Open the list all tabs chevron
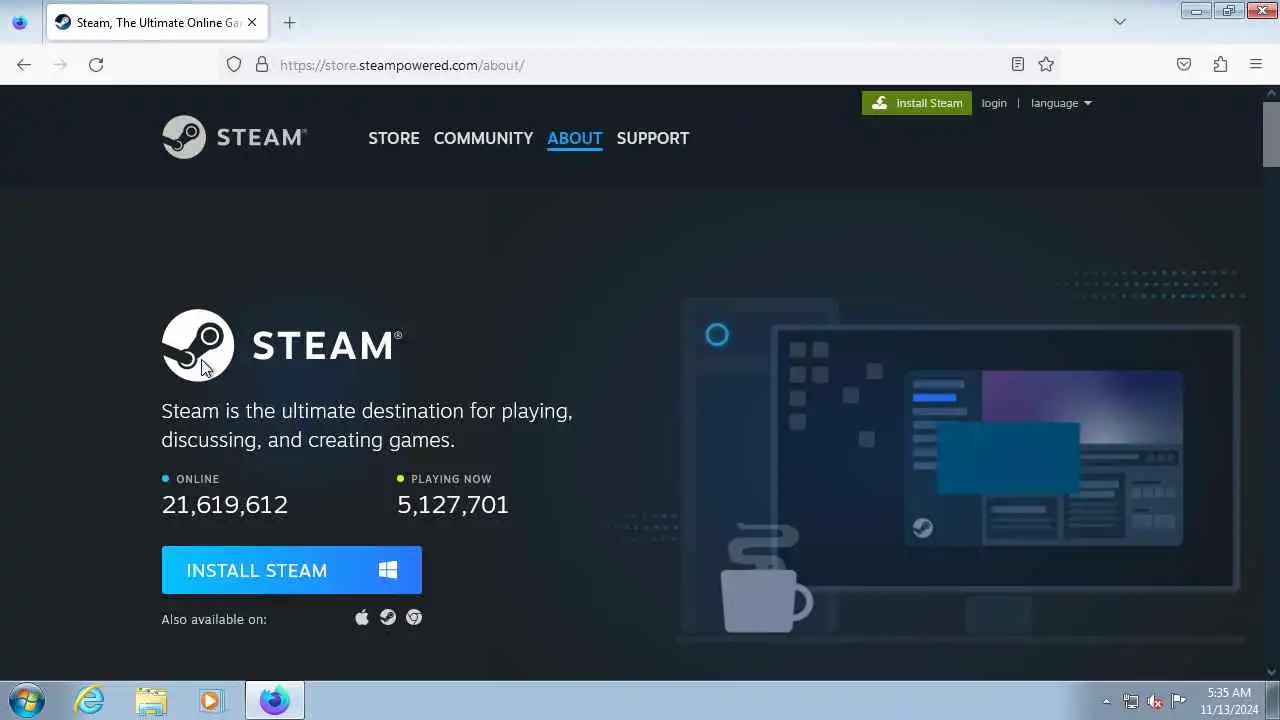 click(1120, 22)
